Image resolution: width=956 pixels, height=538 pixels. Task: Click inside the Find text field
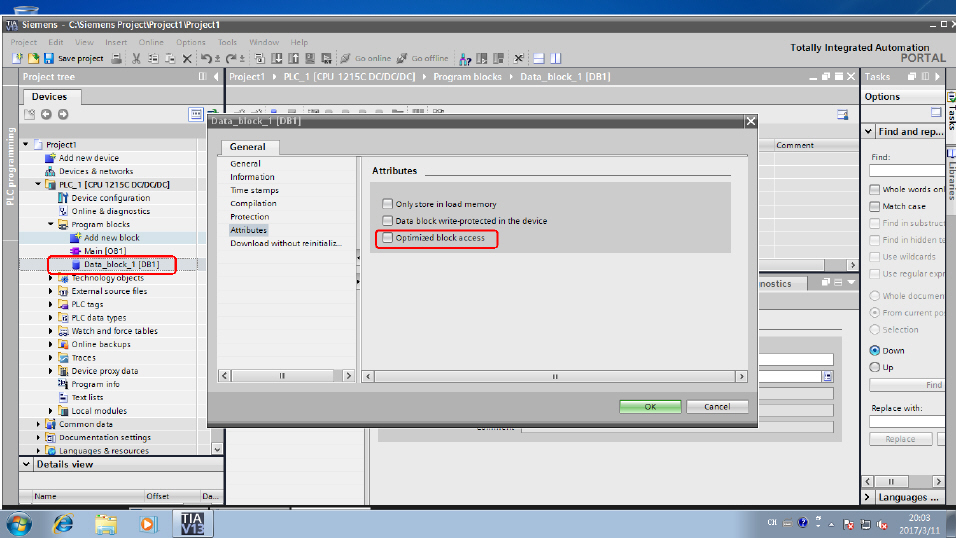907,171
